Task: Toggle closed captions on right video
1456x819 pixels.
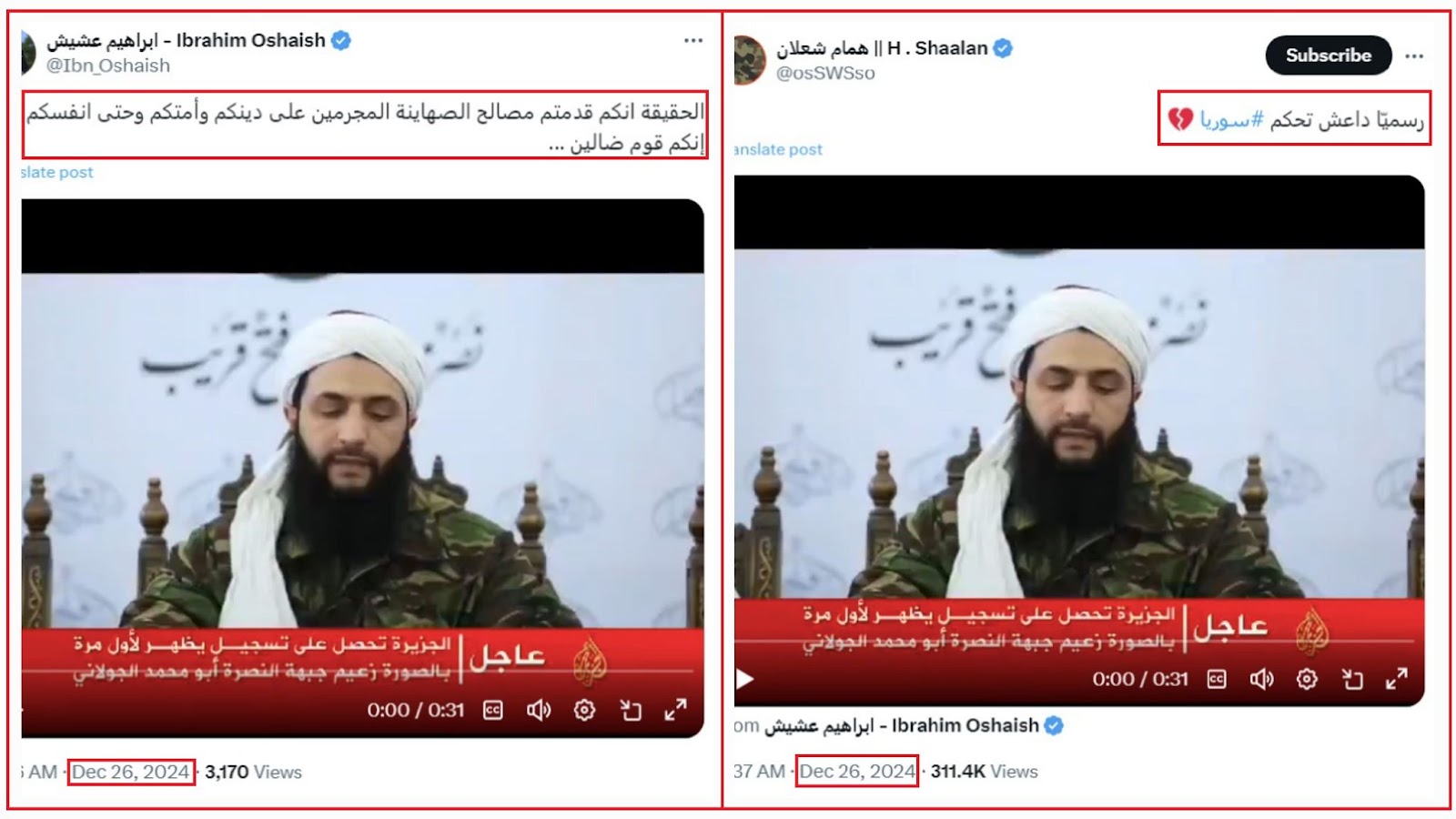Action: click(x=1217, y=679)
